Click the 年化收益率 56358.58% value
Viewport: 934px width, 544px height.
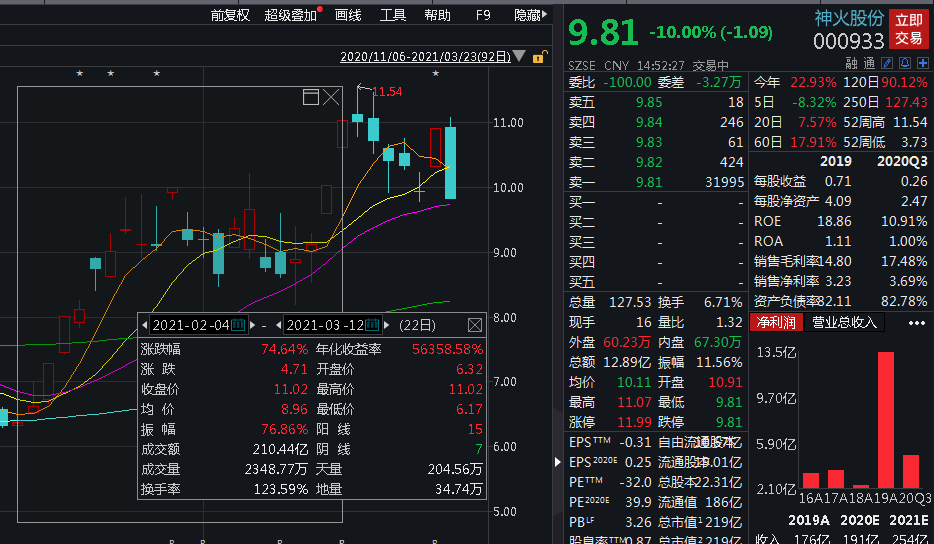[447, 349]
